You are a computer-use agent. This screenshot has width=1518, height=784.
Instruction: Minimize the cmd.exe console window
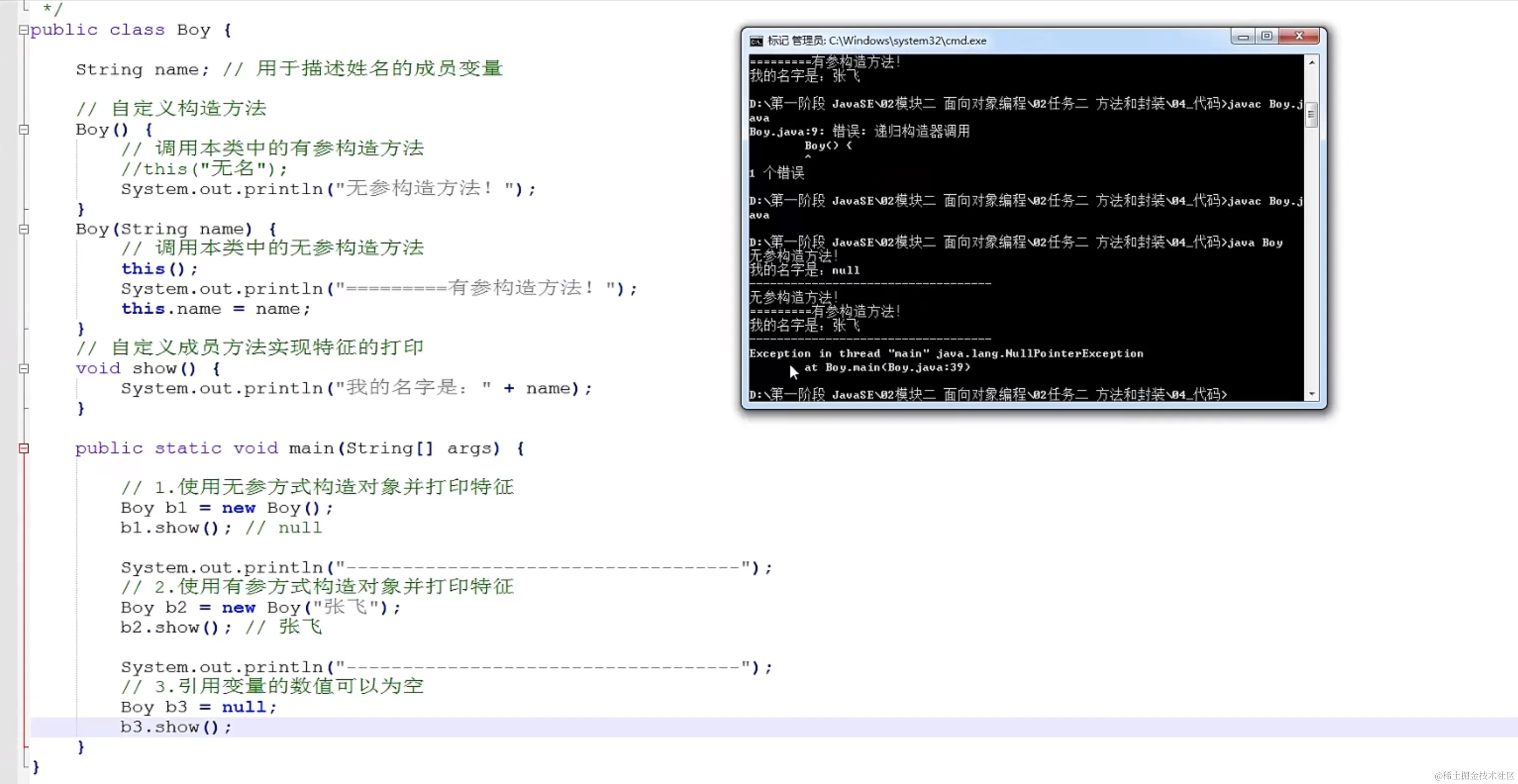pyautogui.click(x=1243, y=36)
